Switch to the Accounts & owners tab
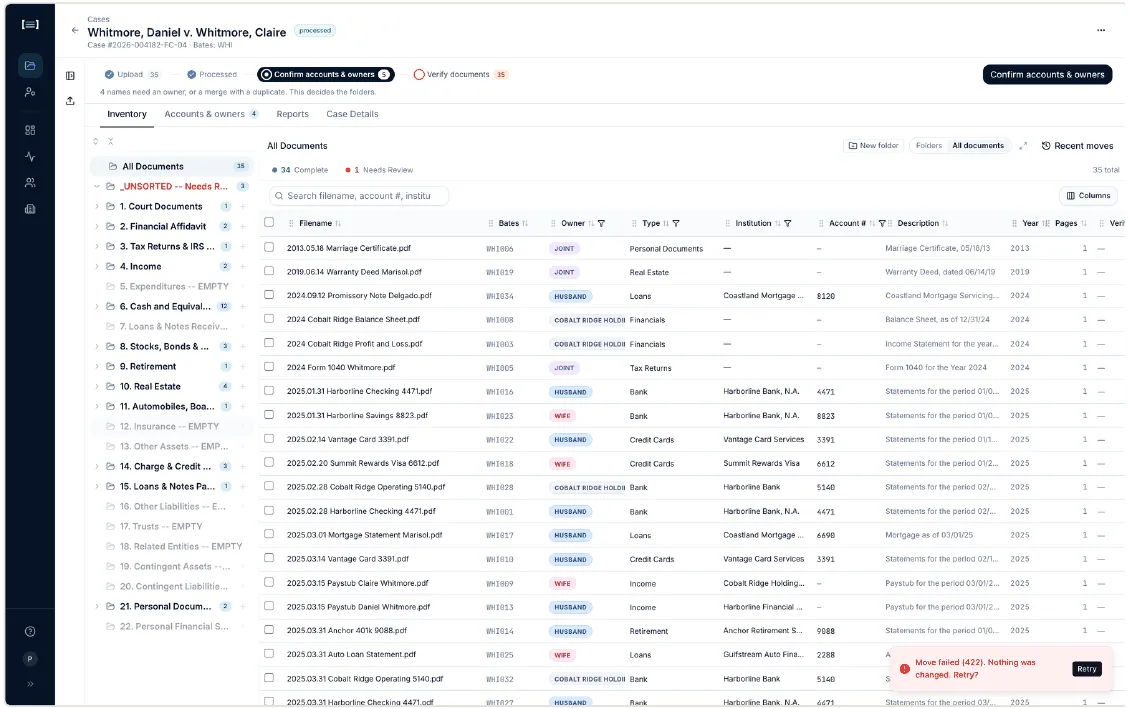This screenshot has height=708, width=1128. (211, 114)
